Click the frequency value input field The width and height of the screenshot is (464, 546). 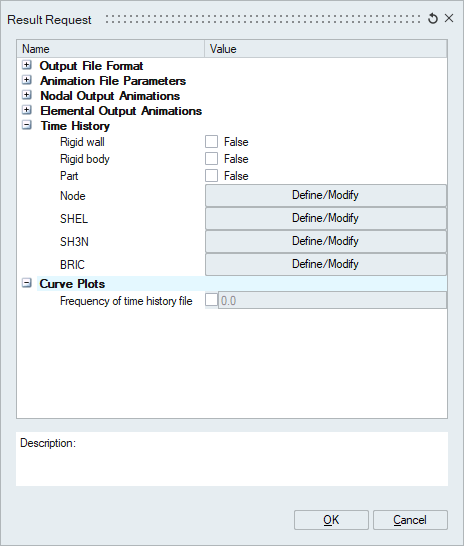click(x=332, y=301)
